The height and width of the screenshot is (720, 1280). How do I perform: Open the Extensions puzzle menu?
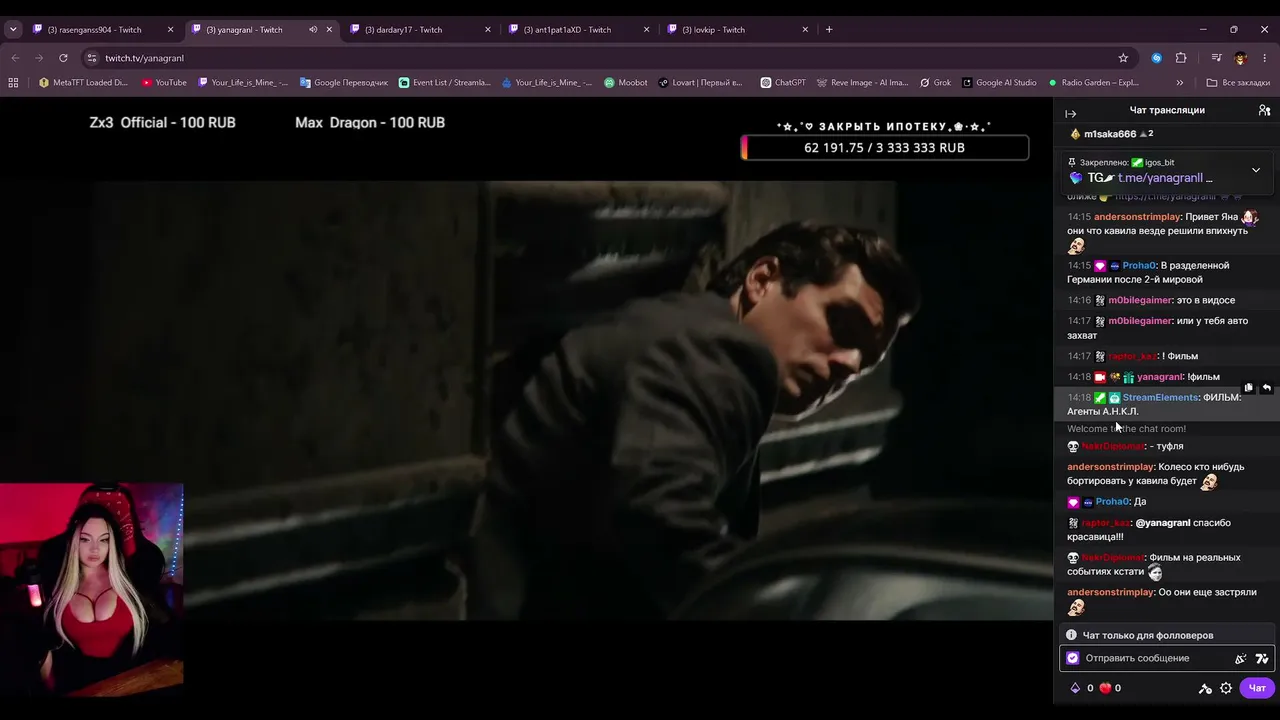pyautogui.click(x=1181, y=58)
